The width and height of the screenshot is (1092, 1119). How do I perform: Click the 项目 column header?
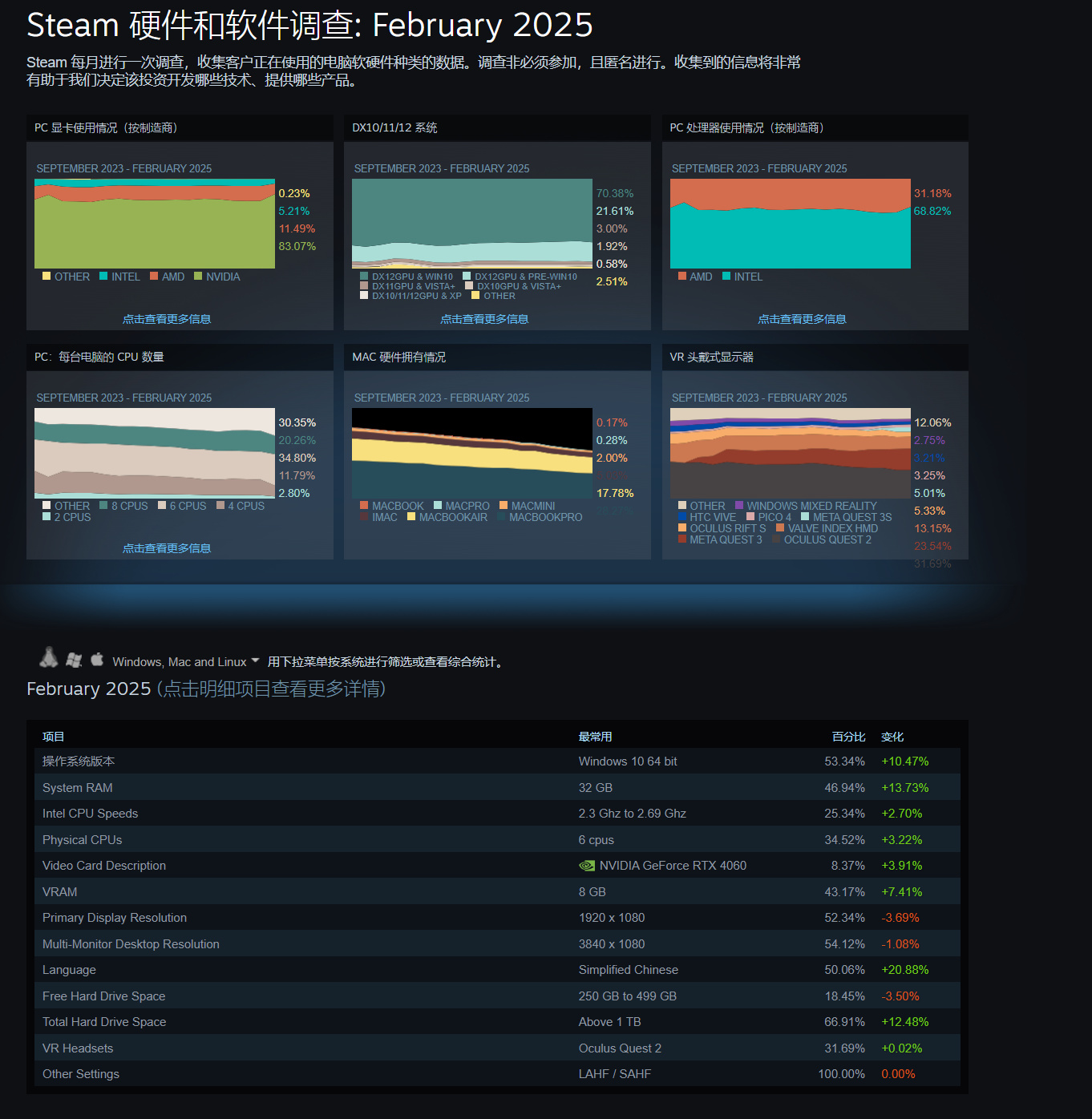coord(53,737)
